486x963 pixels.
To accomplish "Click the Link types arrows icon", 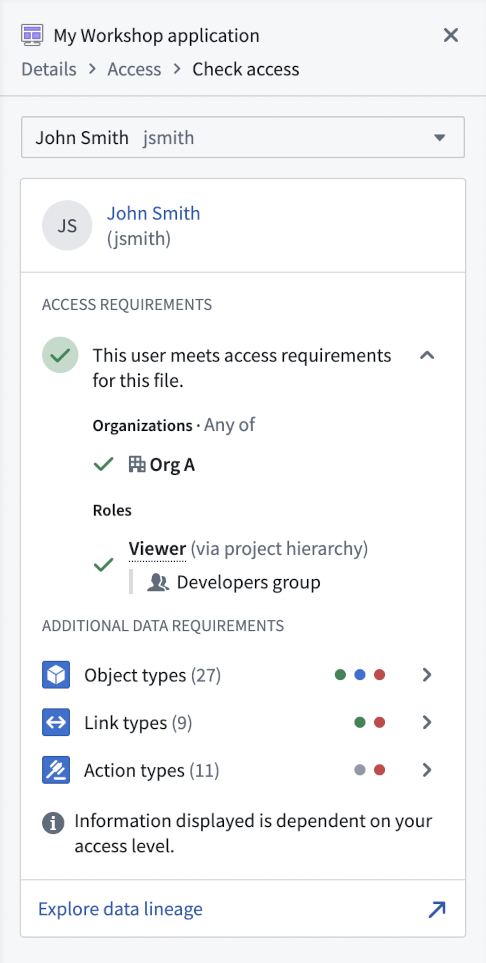I will tap(56, 722).
